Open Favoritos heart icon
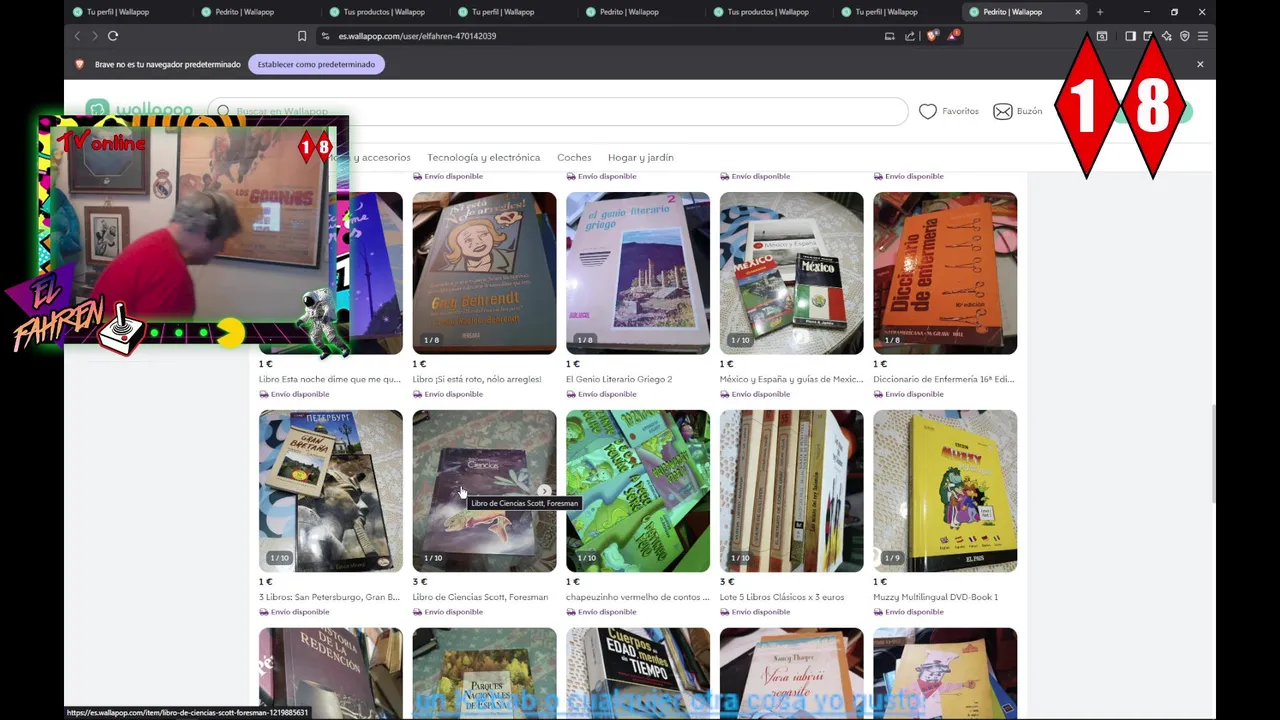Screen dimensions: 1280x720 pos(928,111)
